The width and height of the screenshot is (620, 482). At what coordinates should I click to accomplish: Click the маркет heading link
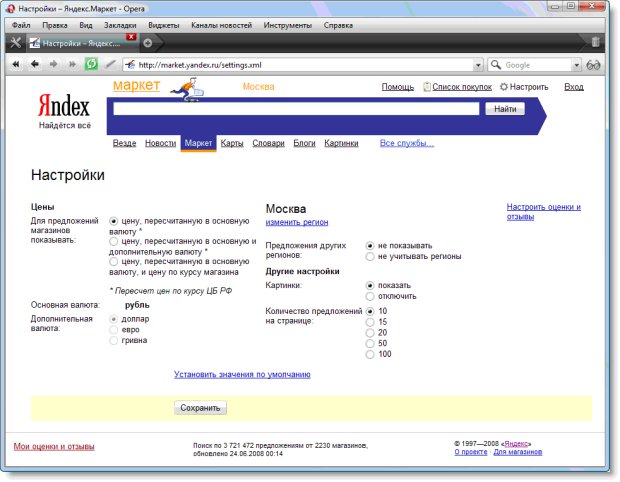click(x=136, y=85)
